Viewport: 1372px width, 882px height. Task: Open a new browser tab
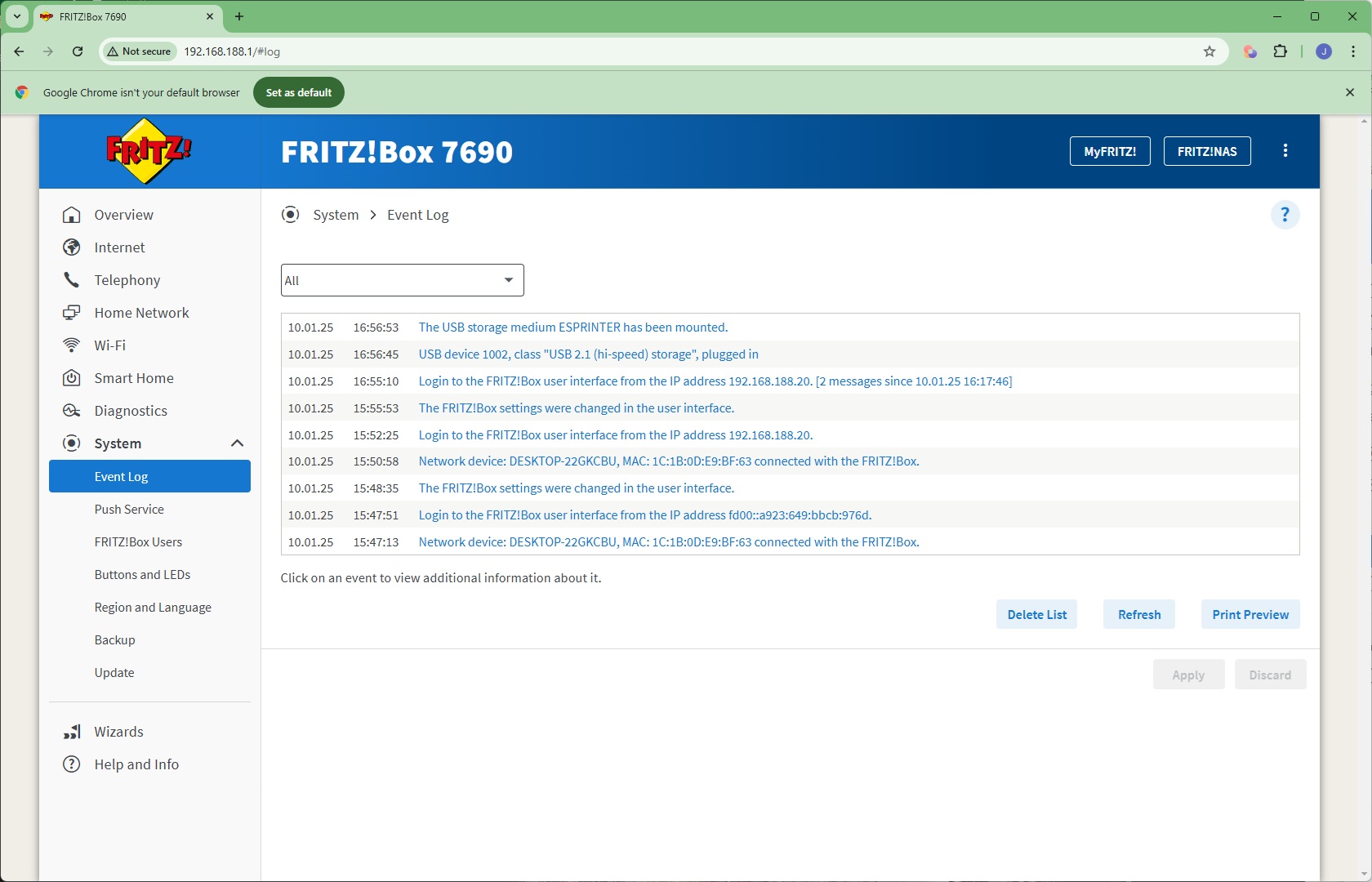239,16
